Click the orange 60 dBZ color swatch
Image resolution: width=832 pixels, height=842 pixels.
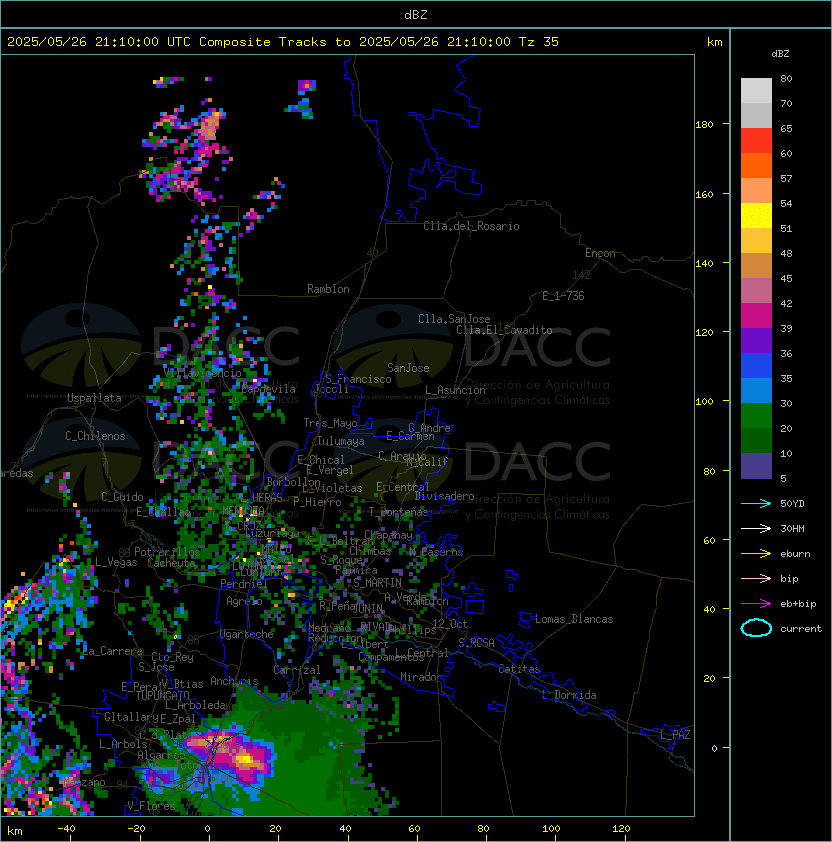(x=756, y=165)
